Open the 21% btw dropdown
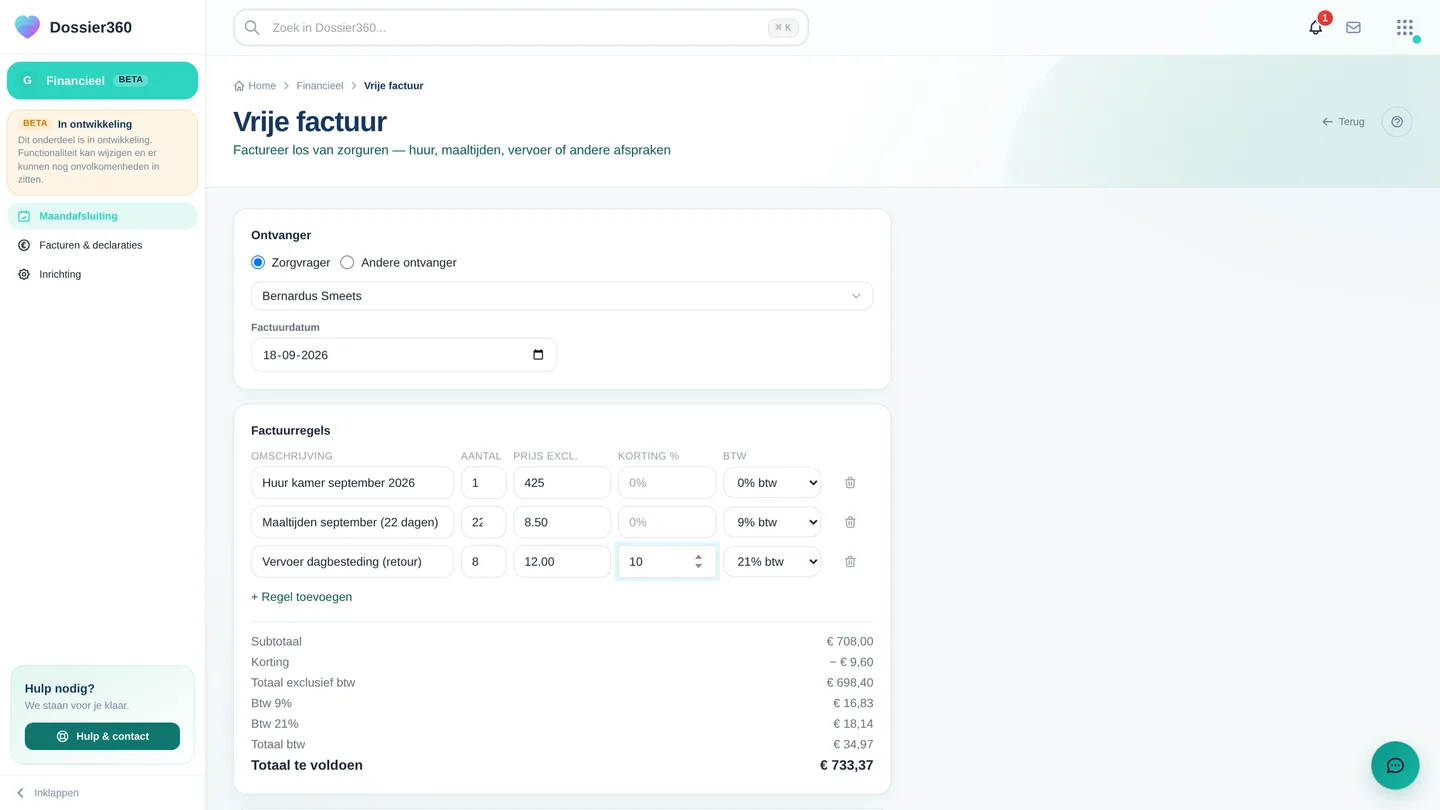The height and width of the screenshot is (810, 1440). point(772,562)
